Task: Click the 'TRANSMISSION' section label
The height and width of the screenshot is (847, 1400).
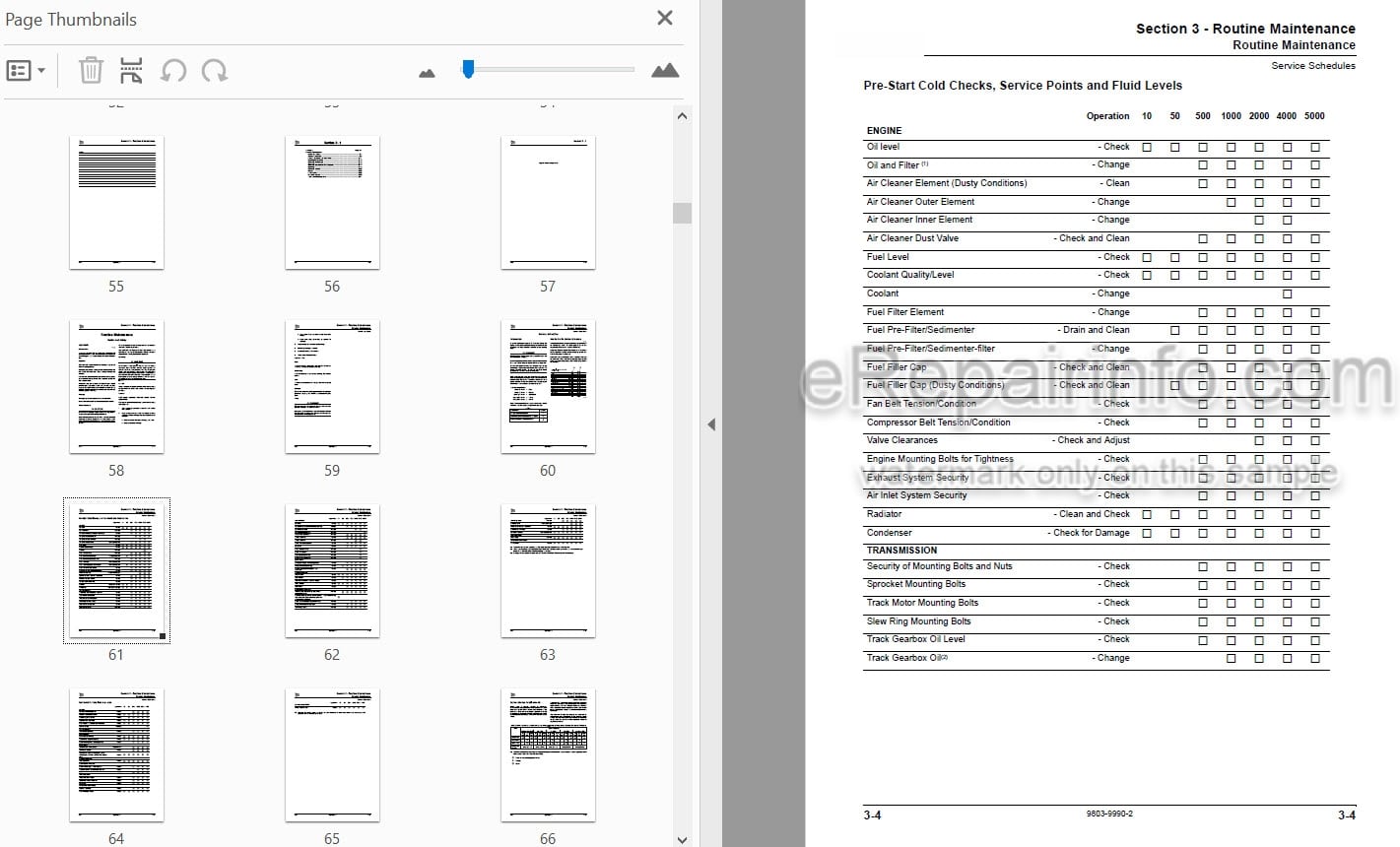Action: pyautogui.click(x=901, y=551)
